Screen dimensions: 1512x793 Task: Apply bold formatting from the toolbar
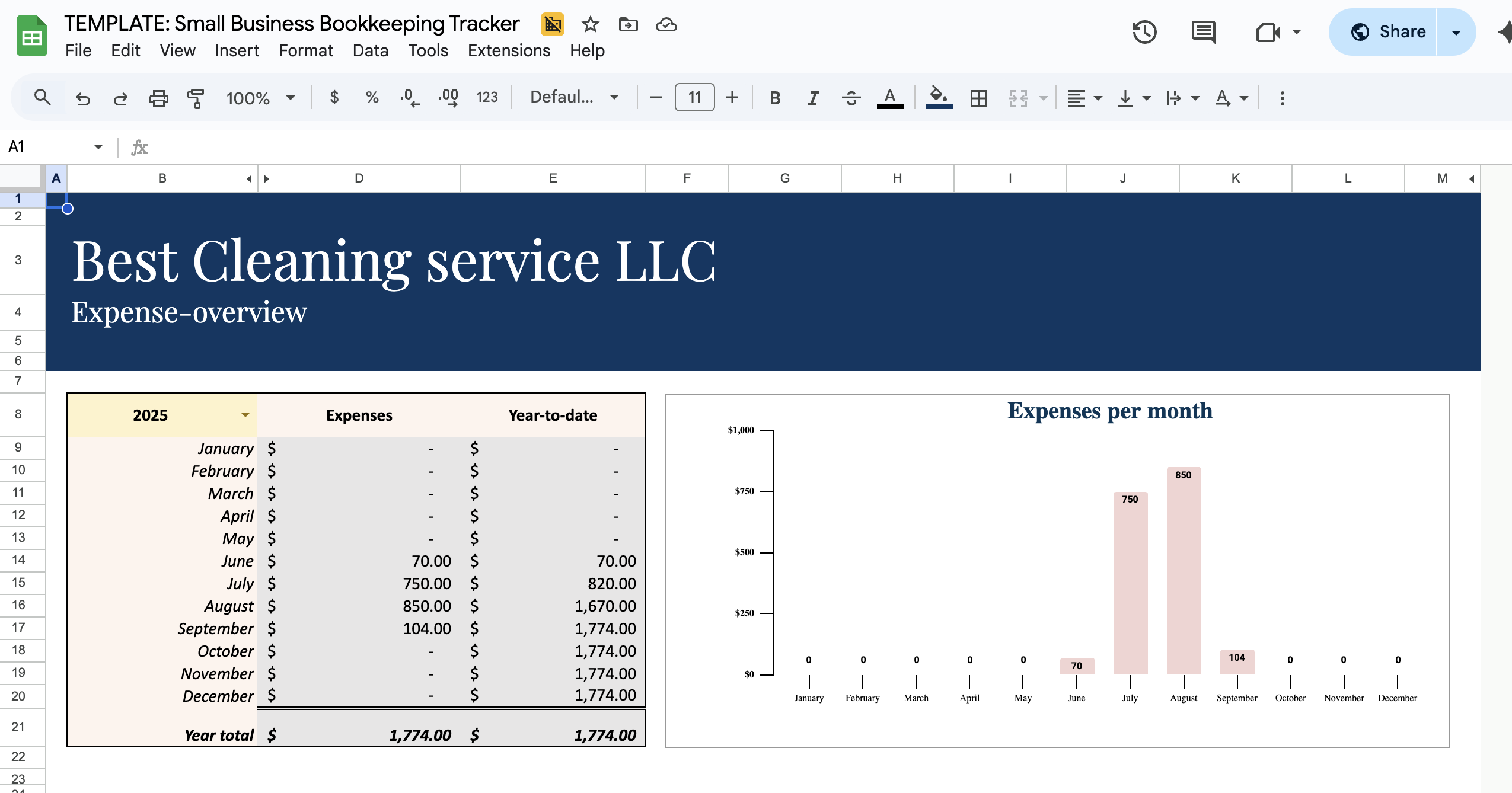774,97
